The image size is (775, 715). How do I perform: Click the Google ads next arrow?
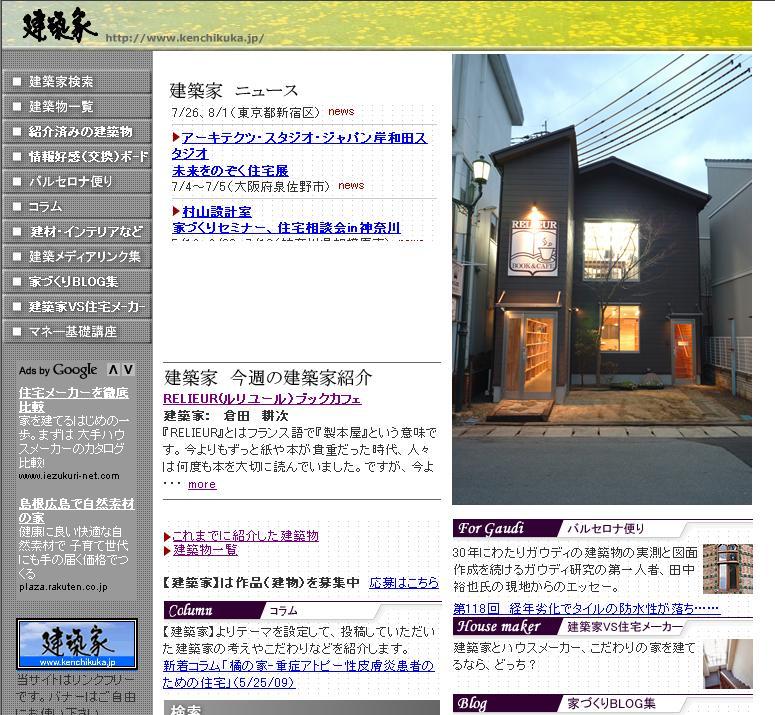coord(129,370)
